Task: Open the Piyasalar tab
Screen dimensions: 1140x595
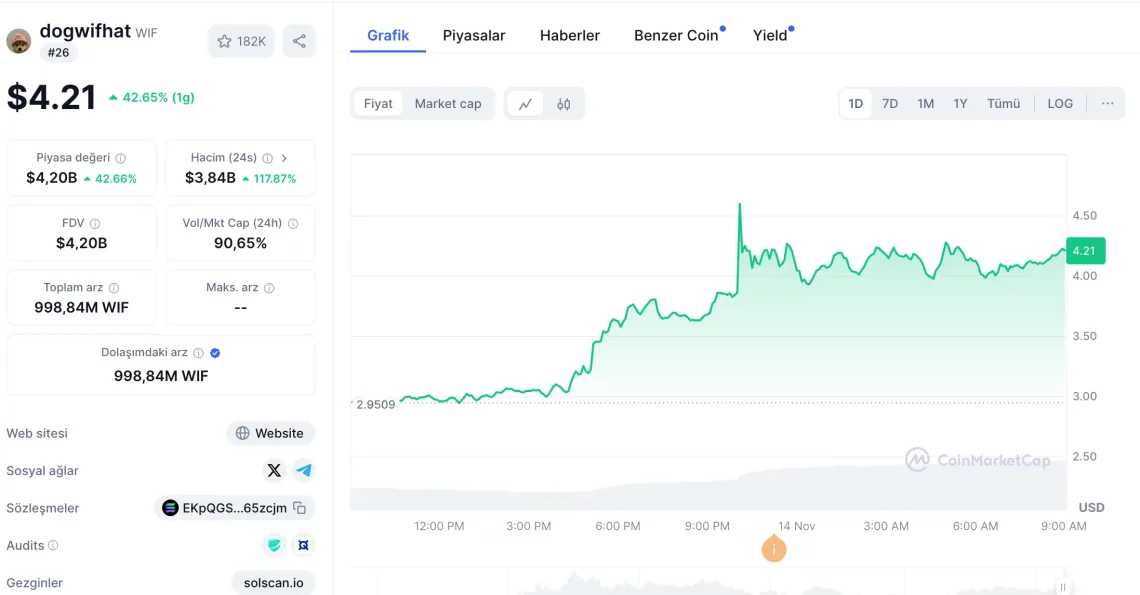Action: pos(474,36)
